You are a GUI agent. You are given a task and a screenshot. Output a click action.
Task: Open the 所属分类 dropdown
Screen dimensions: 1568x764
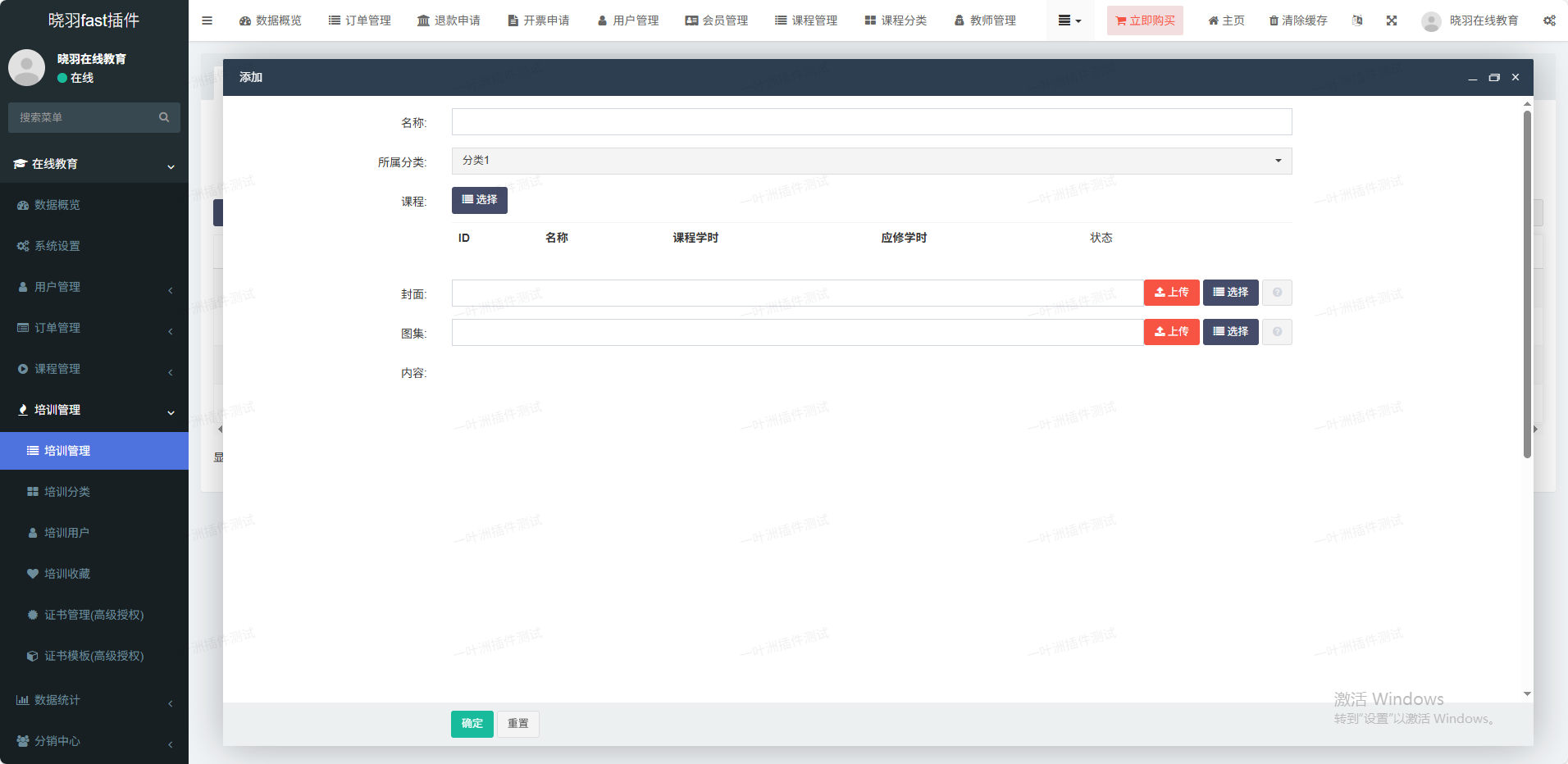(871, 161)
